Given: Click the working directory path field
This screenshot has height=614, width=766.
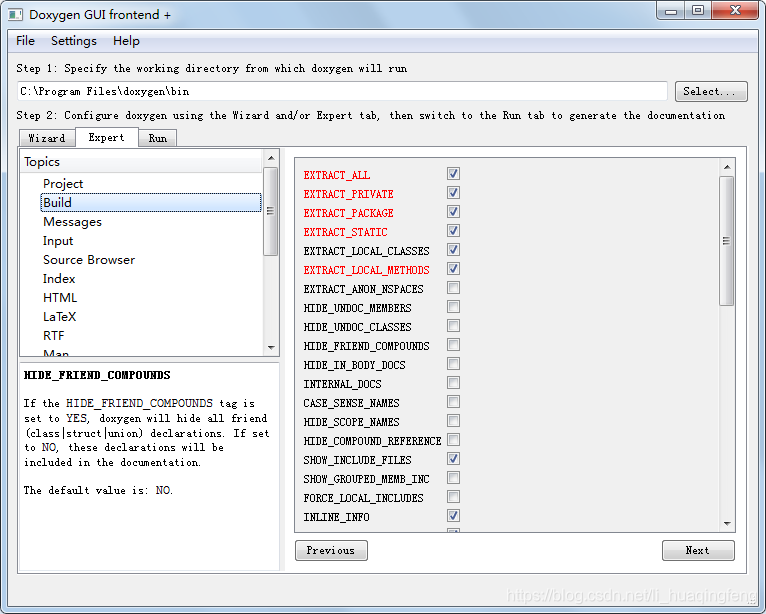Looking at the screenshot, I should (x=342, y=91).
